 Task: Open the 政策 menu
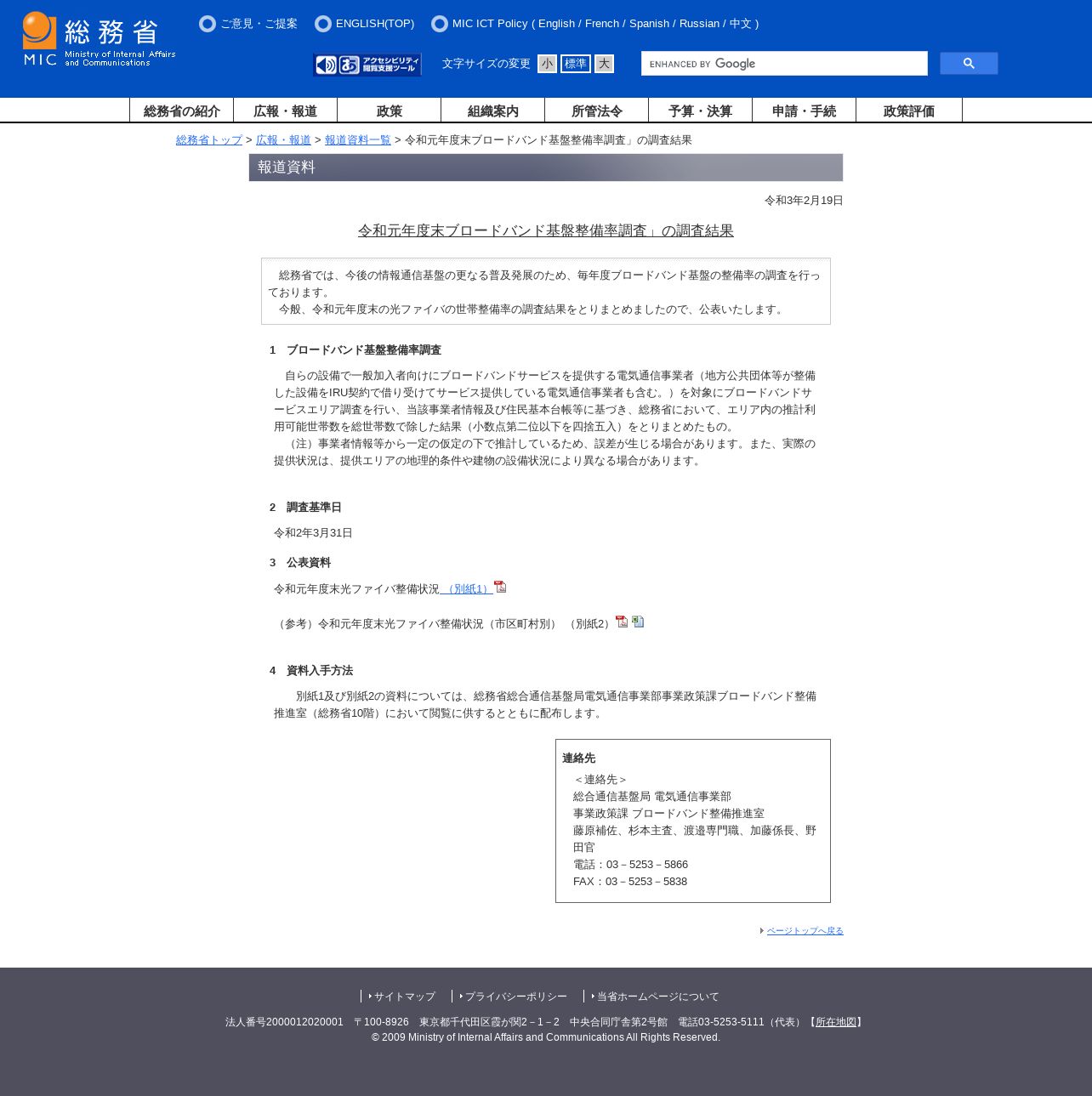pos(390,111)
